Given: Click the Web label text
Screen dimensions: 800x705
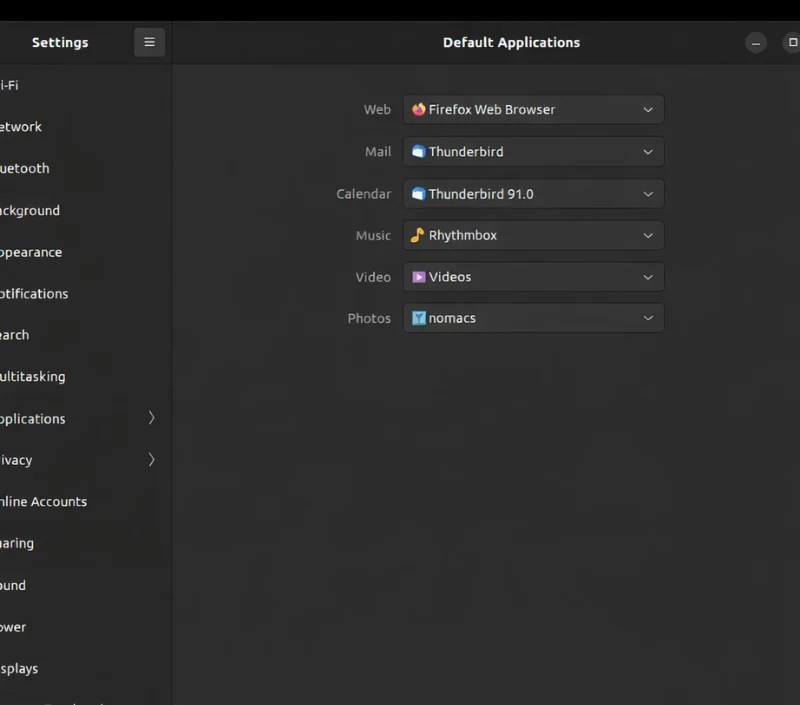Looking at the screenshot, I should [377, 110].
